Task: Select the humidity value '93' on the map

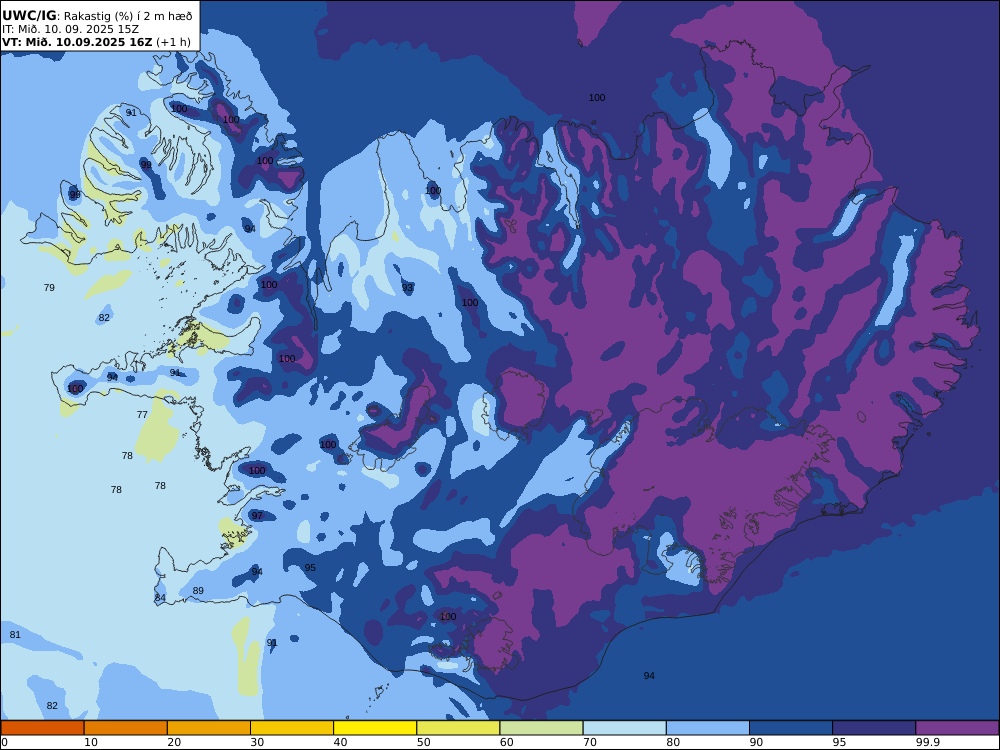Action: tap(408, 288)
